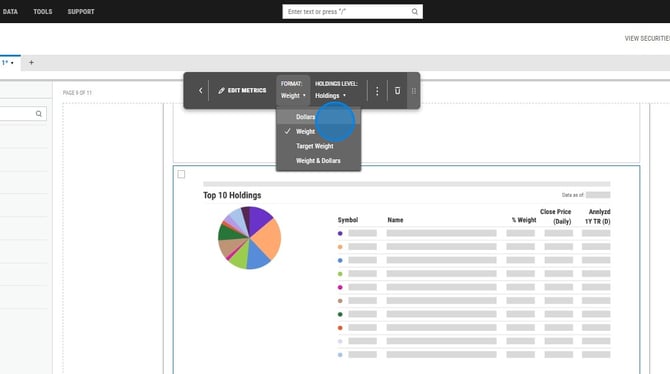Grab the drag handle on module toolbar
670x374 pixels.
tap(414, 91)
